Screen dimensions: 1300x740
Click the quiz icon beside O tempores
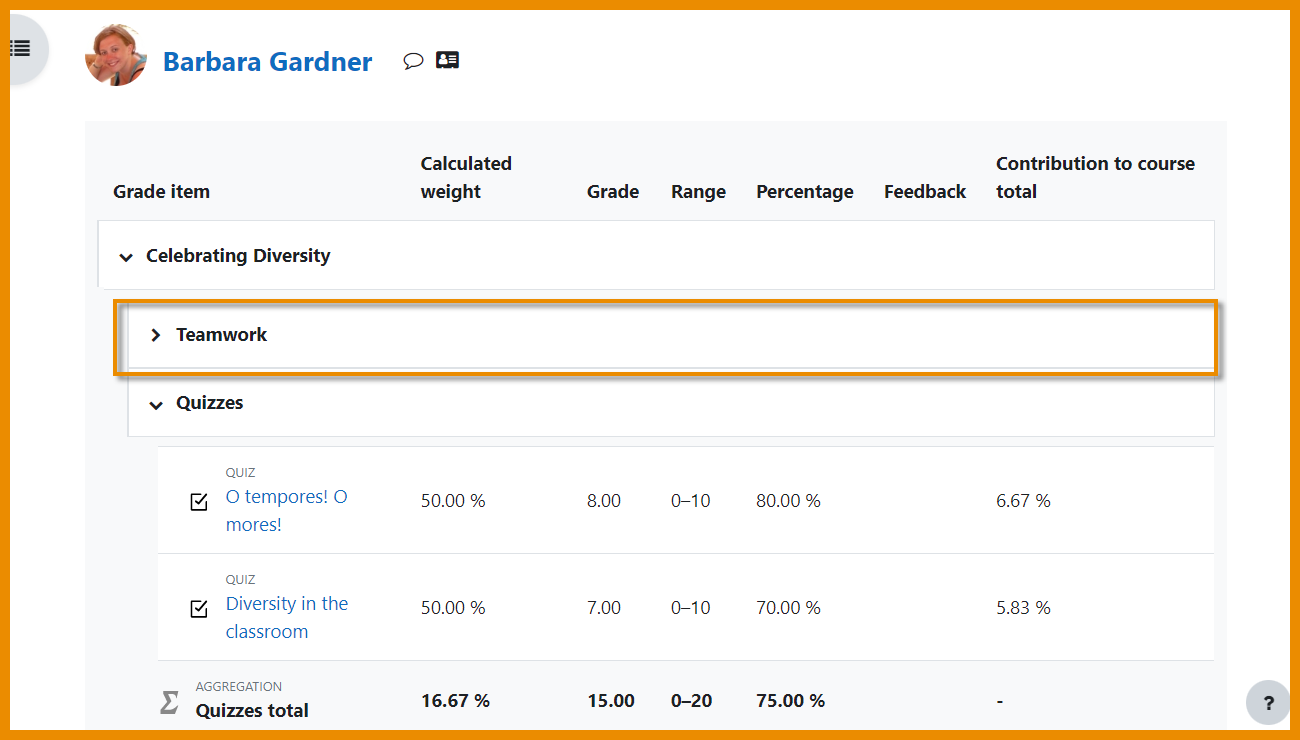click(x=199, y=501)
